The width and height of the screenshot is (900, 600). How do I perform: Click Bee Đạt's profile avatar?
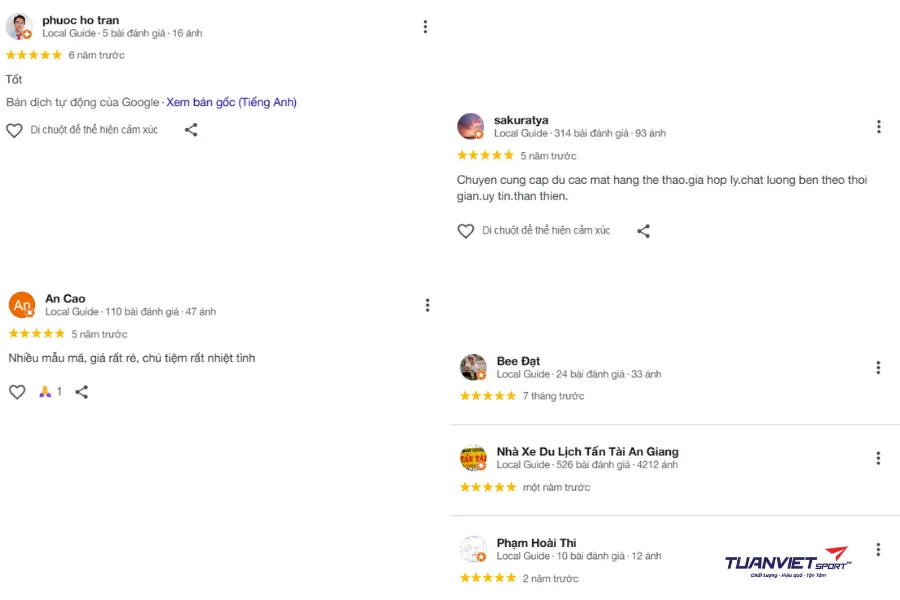point(473,367)
